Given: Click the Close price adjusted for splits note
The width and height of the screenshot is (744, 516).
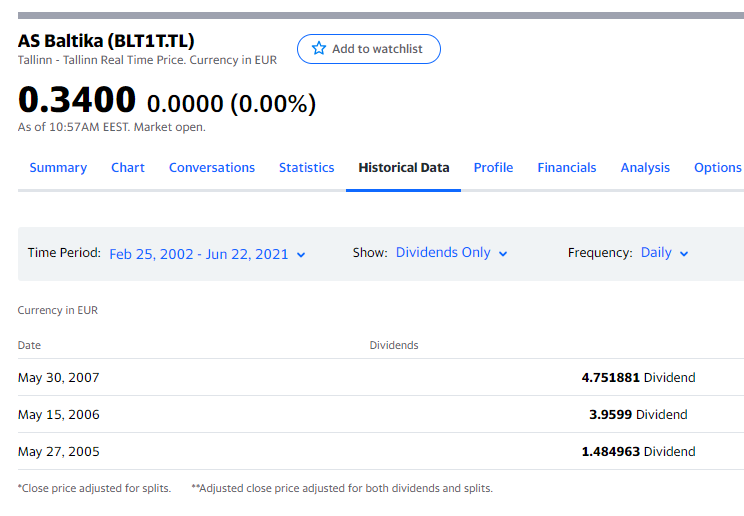Looking at the screenshot, I should click(x=94, y=488).
